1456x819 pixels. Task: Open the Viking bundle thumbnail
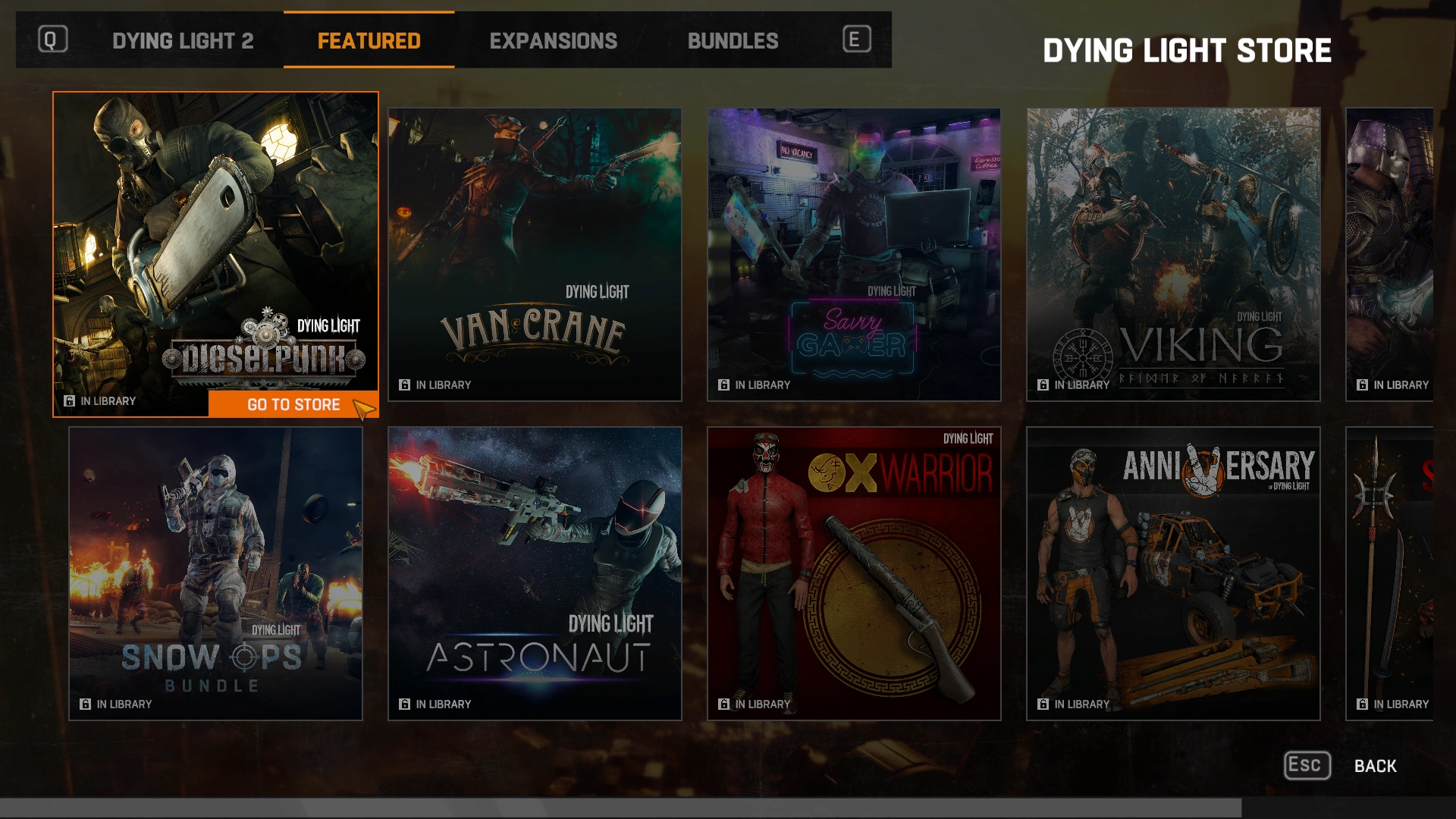(x=1173, y=254)
